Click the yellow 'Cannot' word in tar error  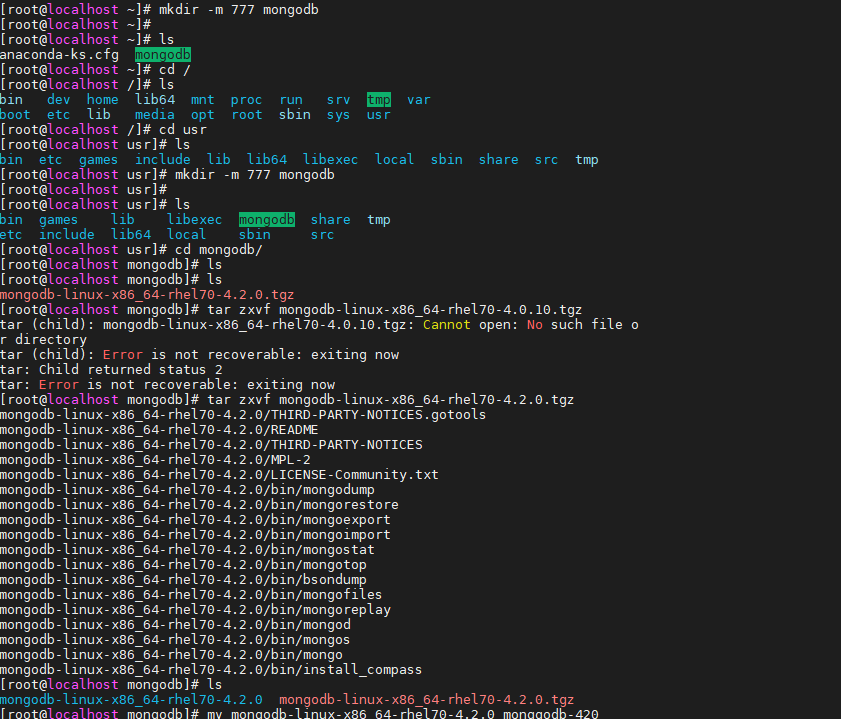pyautogui.click(x=446, y=325)
